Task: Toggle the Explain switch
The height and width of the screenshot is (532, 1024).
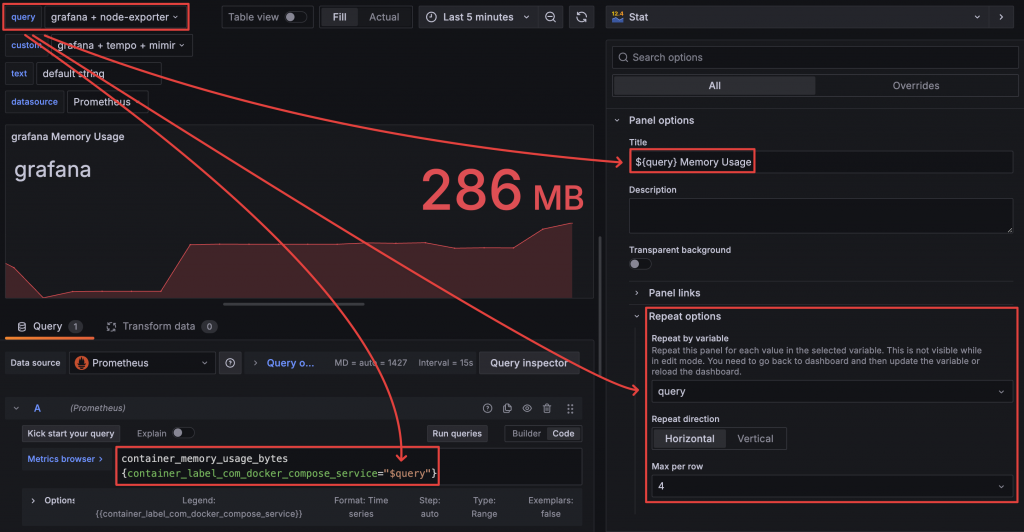Action: click(x=183, y=433)
